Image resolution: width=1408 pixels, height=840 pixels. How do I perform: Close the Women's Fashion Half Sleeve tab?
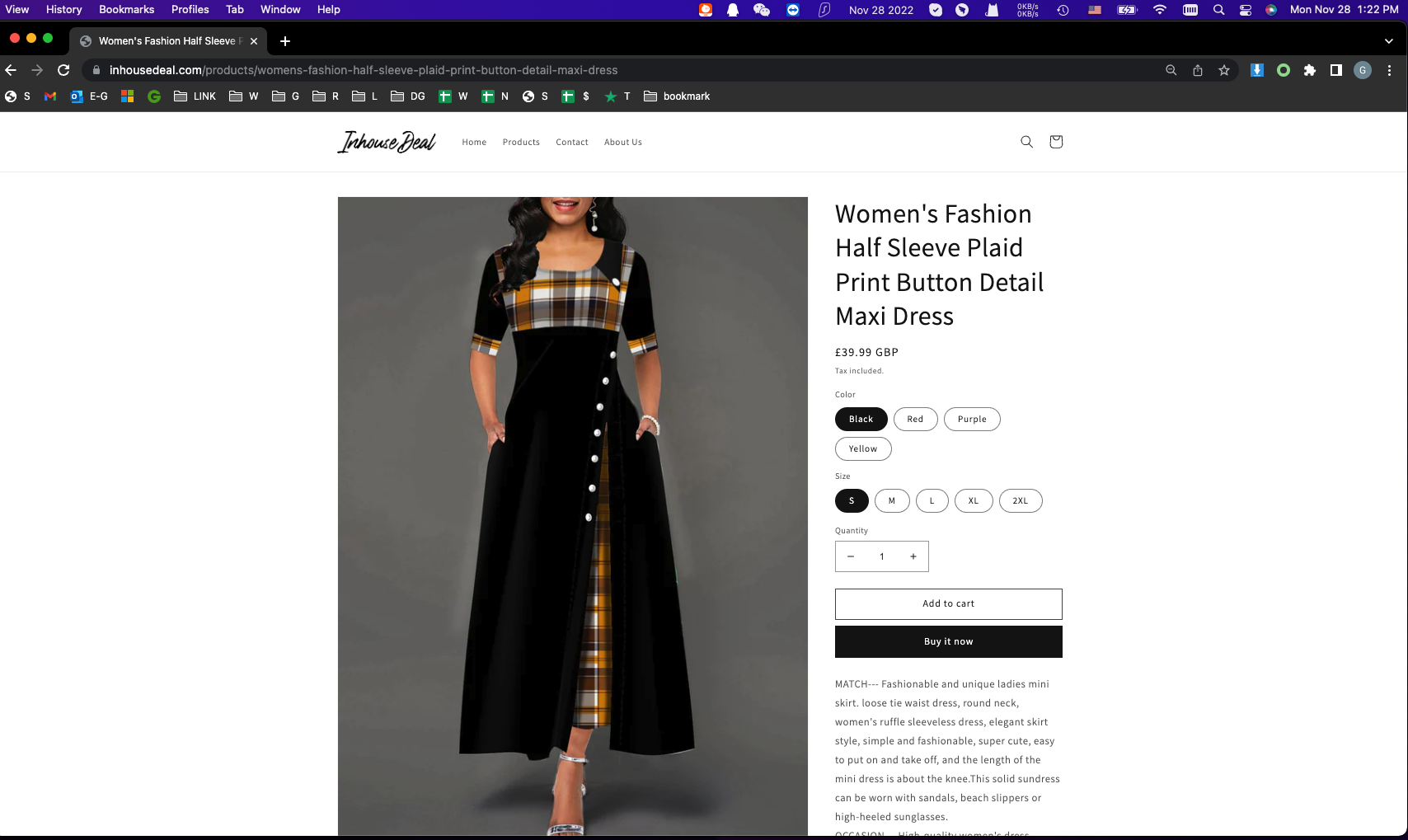254,41
